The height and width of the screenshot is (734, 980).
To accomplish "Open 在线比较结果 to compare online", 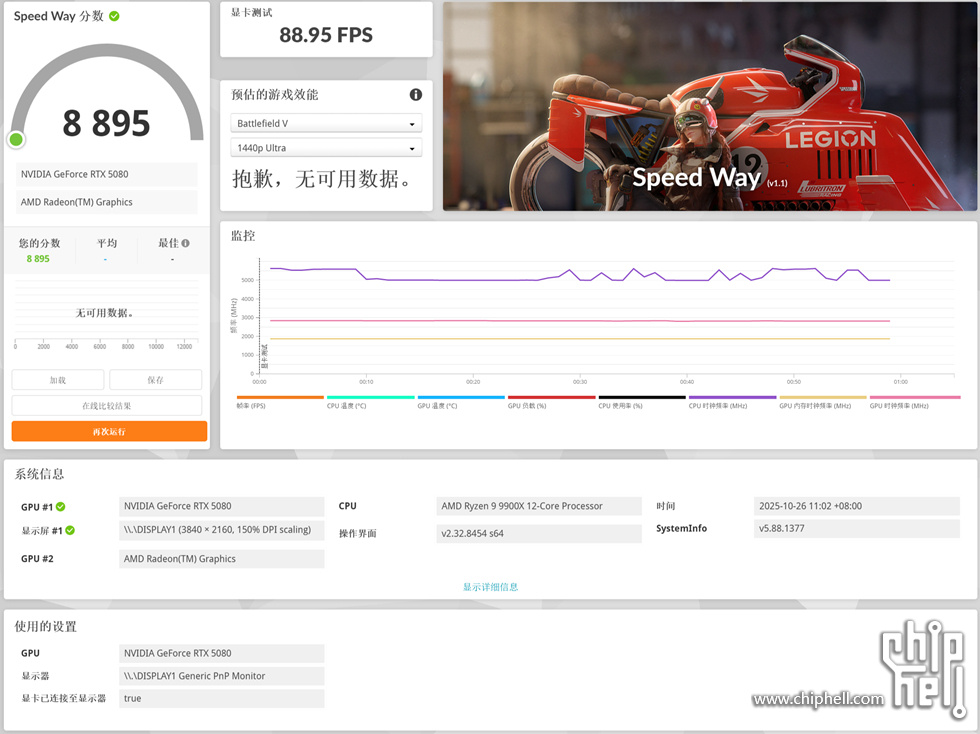I will tap(107, 406).
